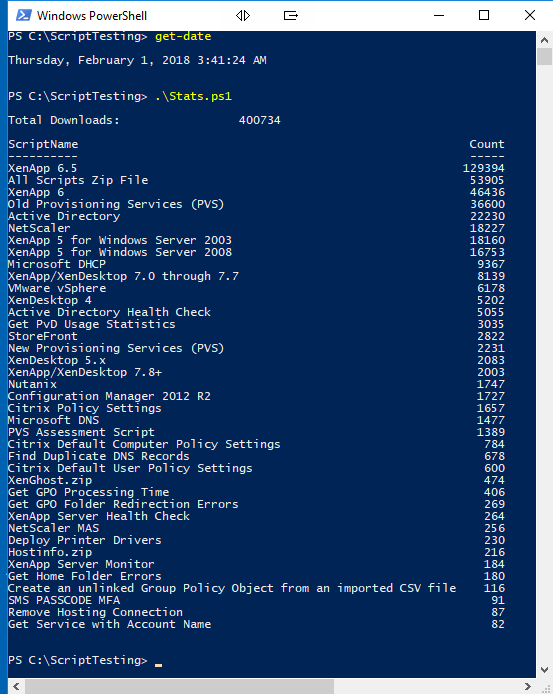
Task: Click the horizontal scrollbar thumb
Action: coord(179,686)
